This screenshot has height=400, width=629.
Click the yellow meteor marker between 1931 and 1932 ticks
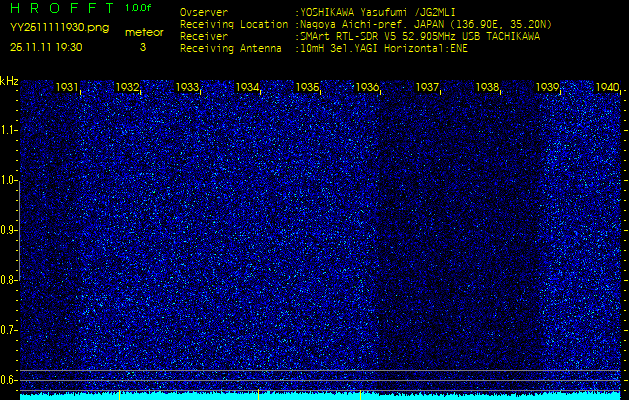pos(120,395)
